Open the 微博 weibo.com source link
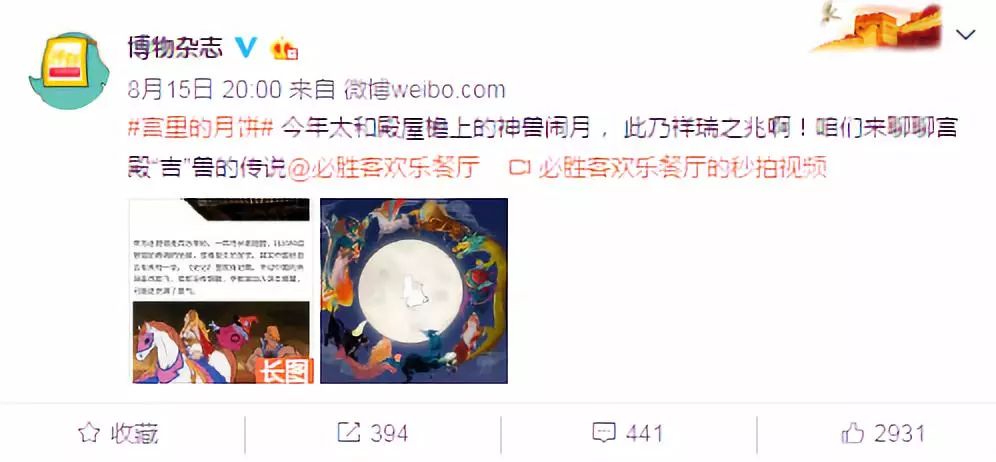 [424, 90]
